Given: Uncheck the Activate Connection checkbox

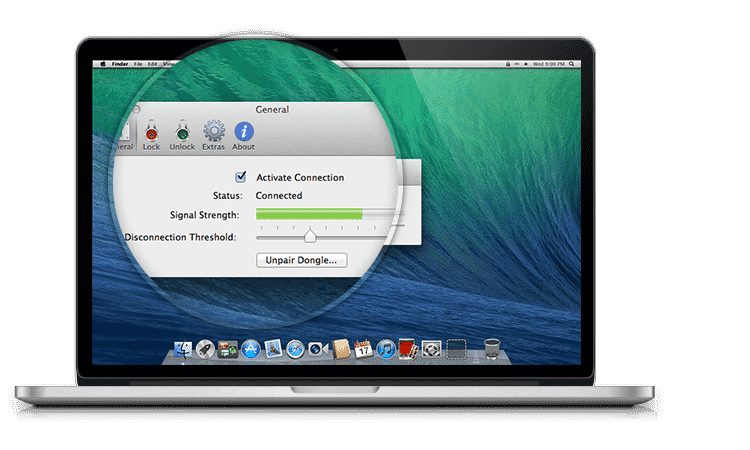Looking at the screenshot, I should tap(241, 177).
